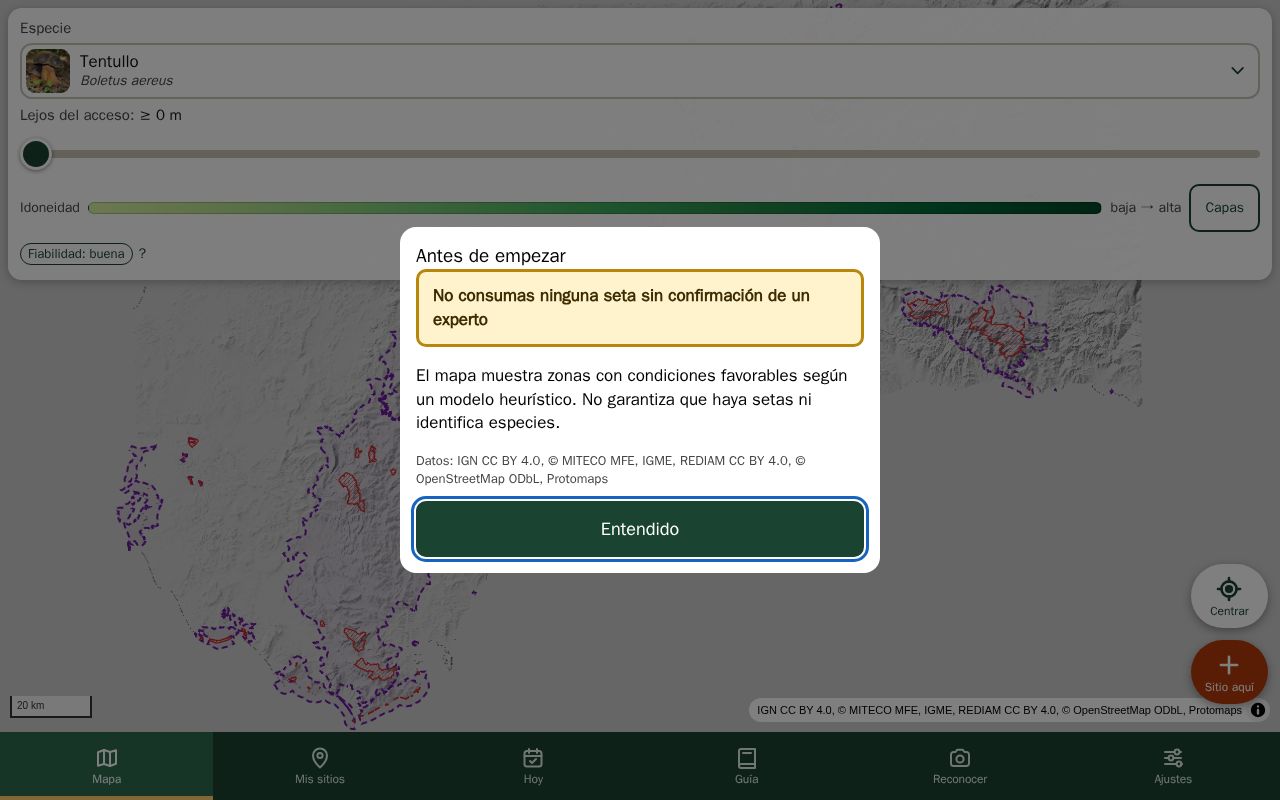Viewport: 1280px width, 800px height.
Task: Click the Fiabilidad: buena badge
Action: pos(77,254)
